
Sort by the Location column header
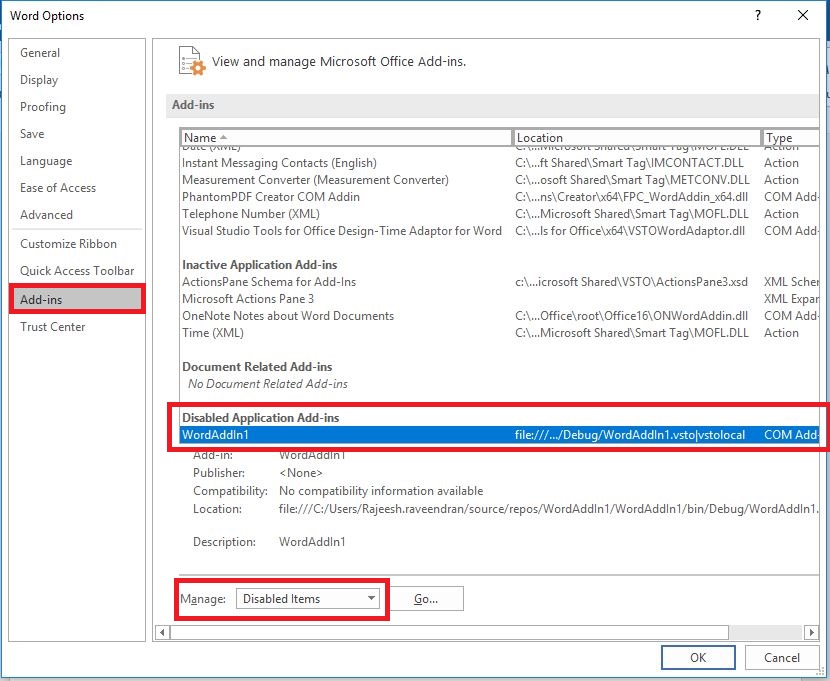[x=637, y=138]
